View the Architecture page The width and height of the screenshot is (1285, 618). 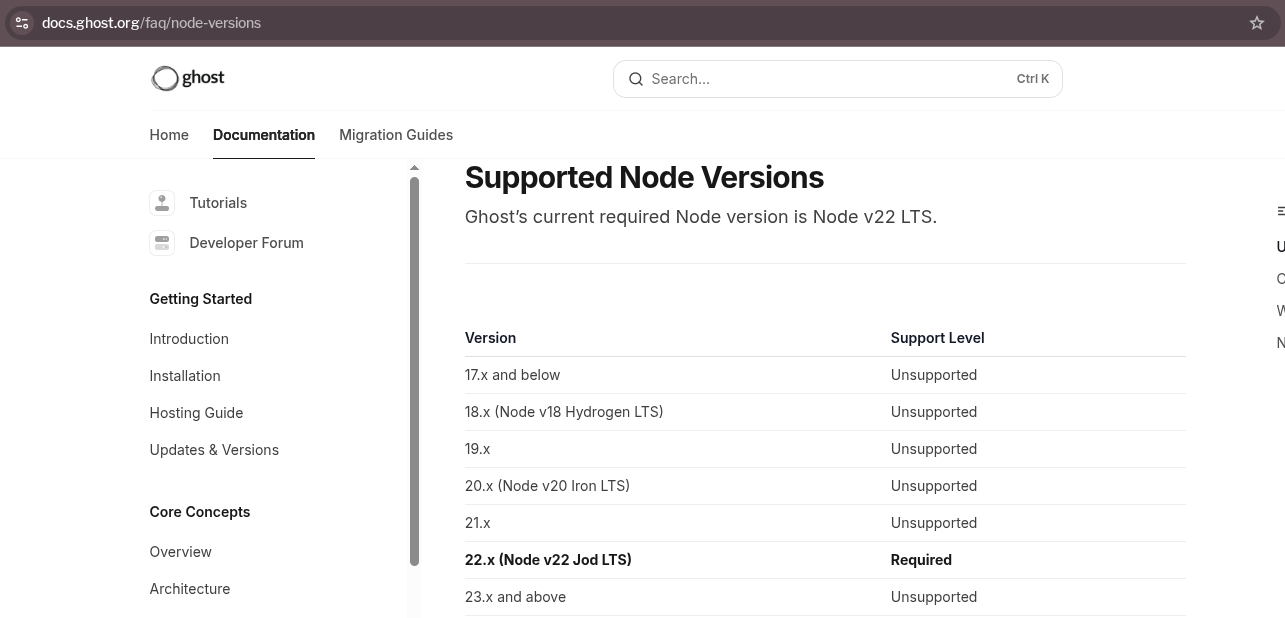[x=190, y=589]
